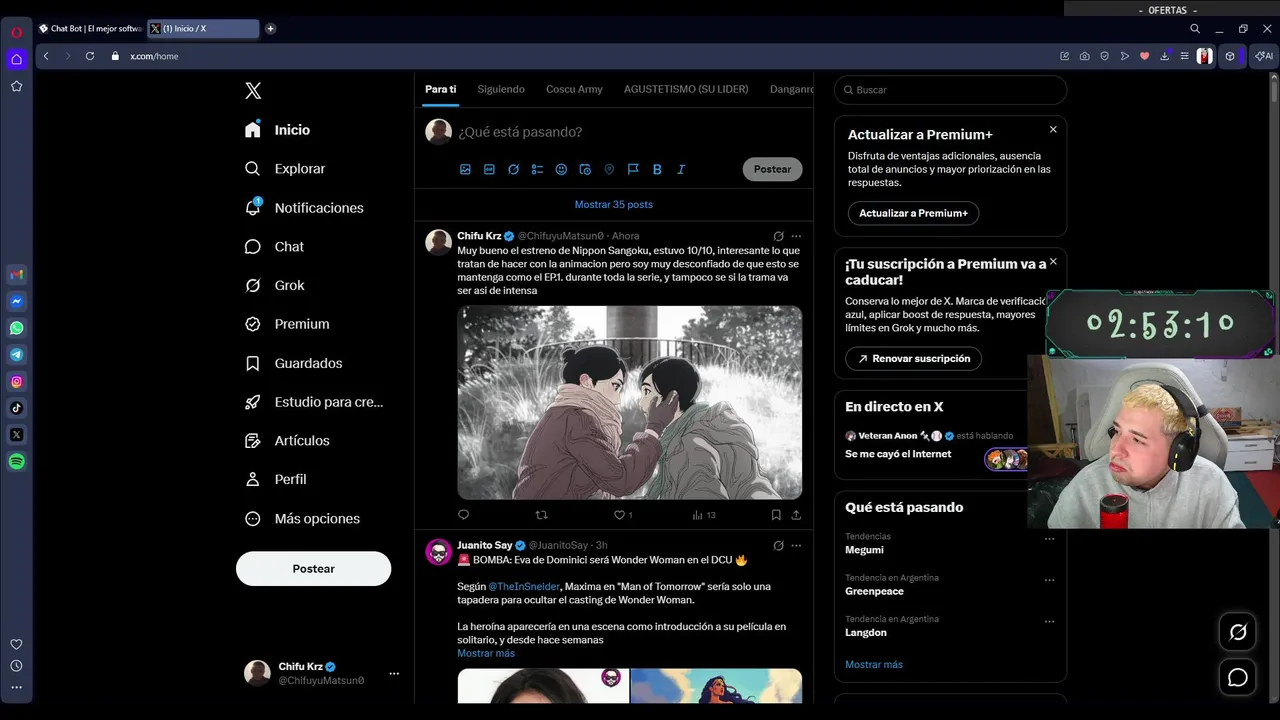Open the X panel in Opera sidebar

(16, 434)
